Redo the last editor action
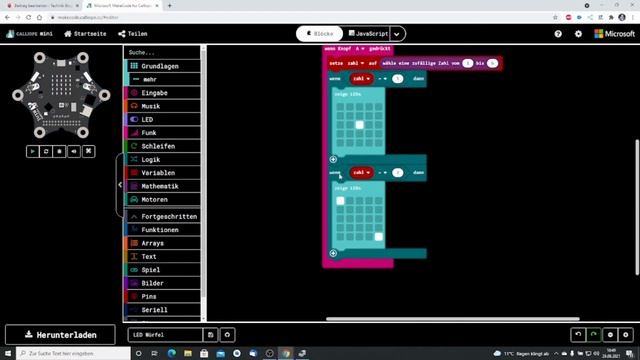 coord(593,335)
